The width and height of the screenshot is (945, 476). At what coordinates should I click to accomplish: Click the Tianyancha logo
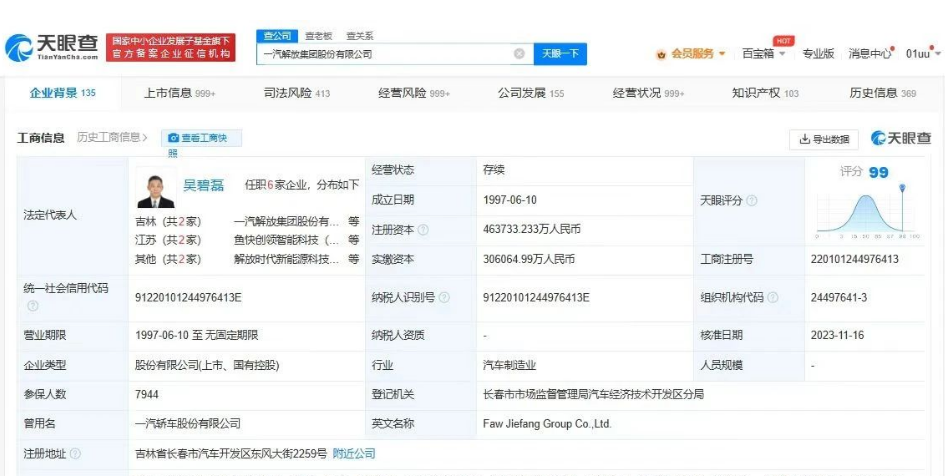52,48
